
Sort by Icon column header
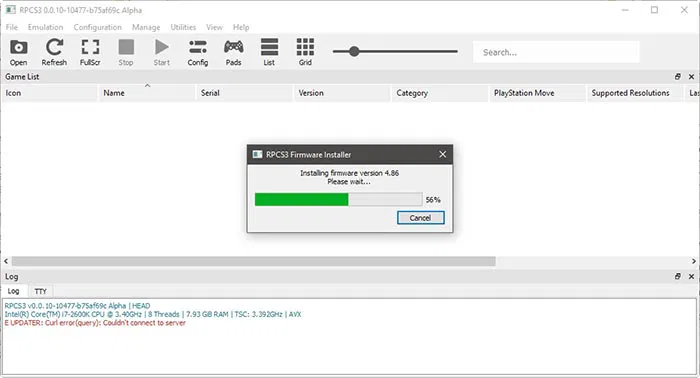(x=49, y=93)
